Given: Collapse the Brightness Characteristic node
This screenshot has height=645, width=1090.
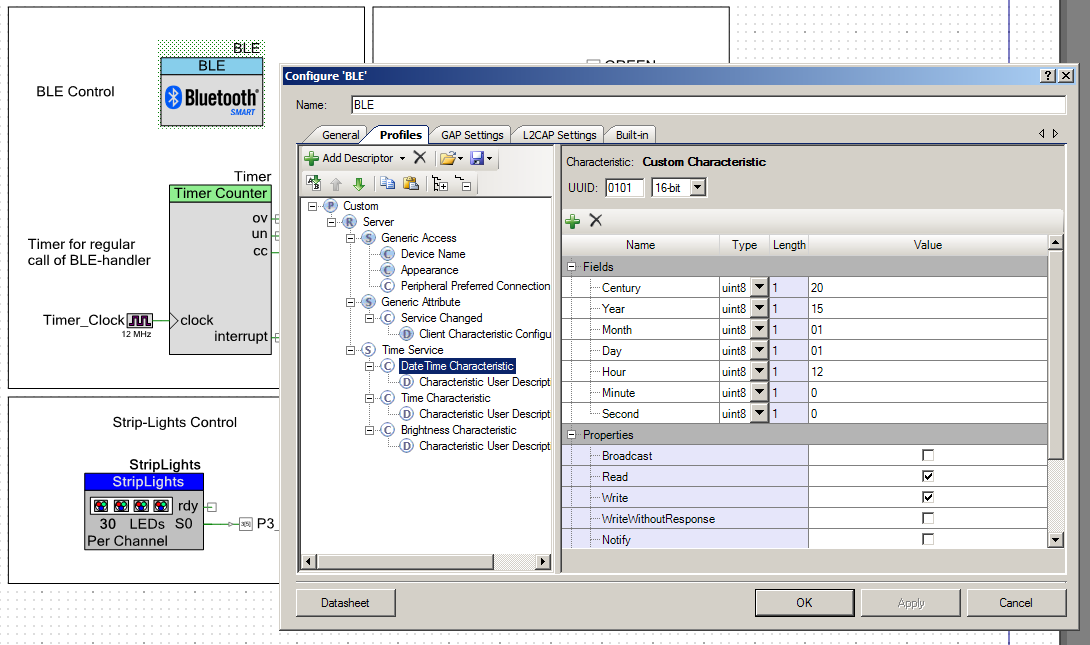Looking at the screenshot, I should tap(370, 430).
